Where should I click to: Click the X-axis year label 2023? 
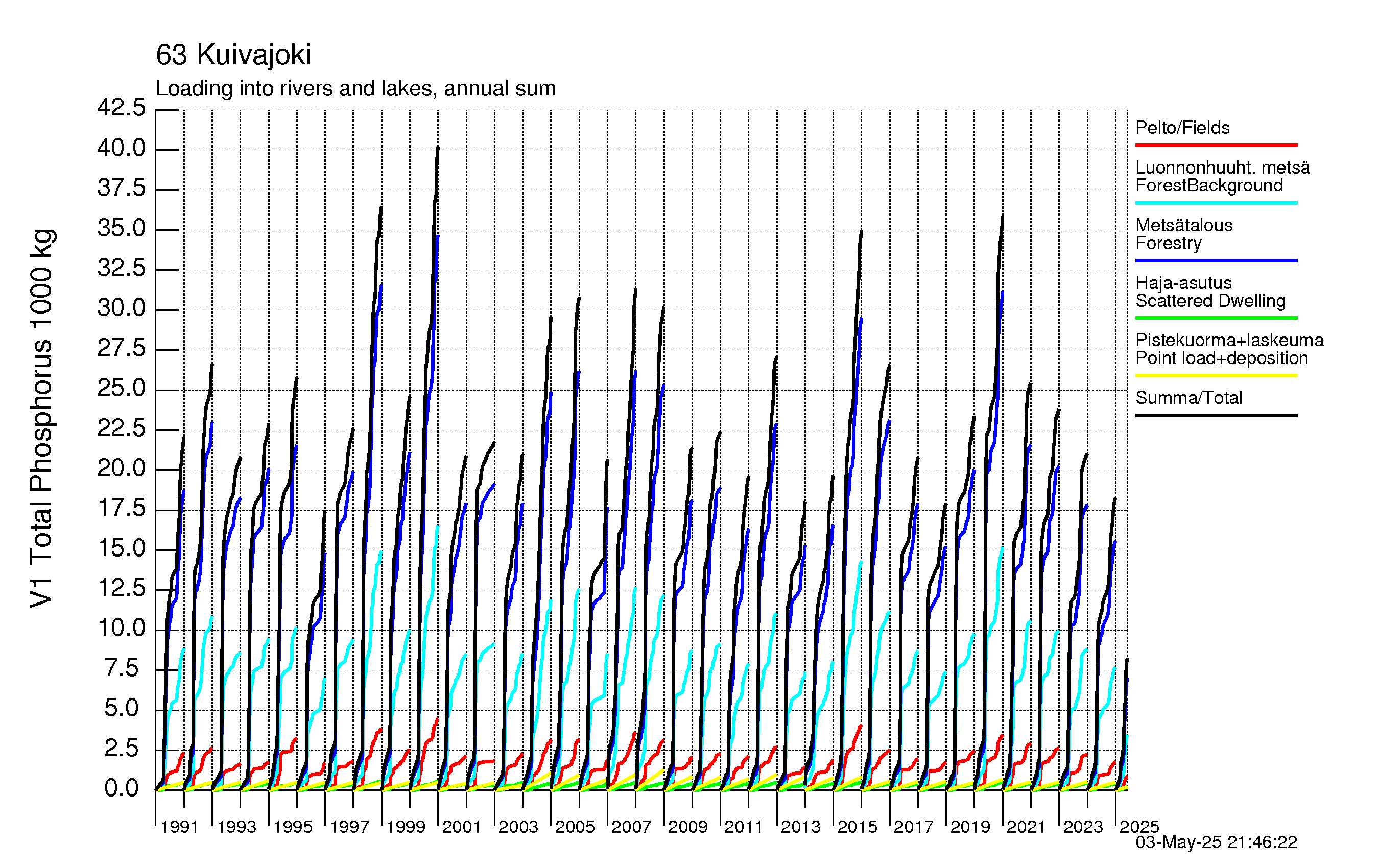coord(1083,827)
